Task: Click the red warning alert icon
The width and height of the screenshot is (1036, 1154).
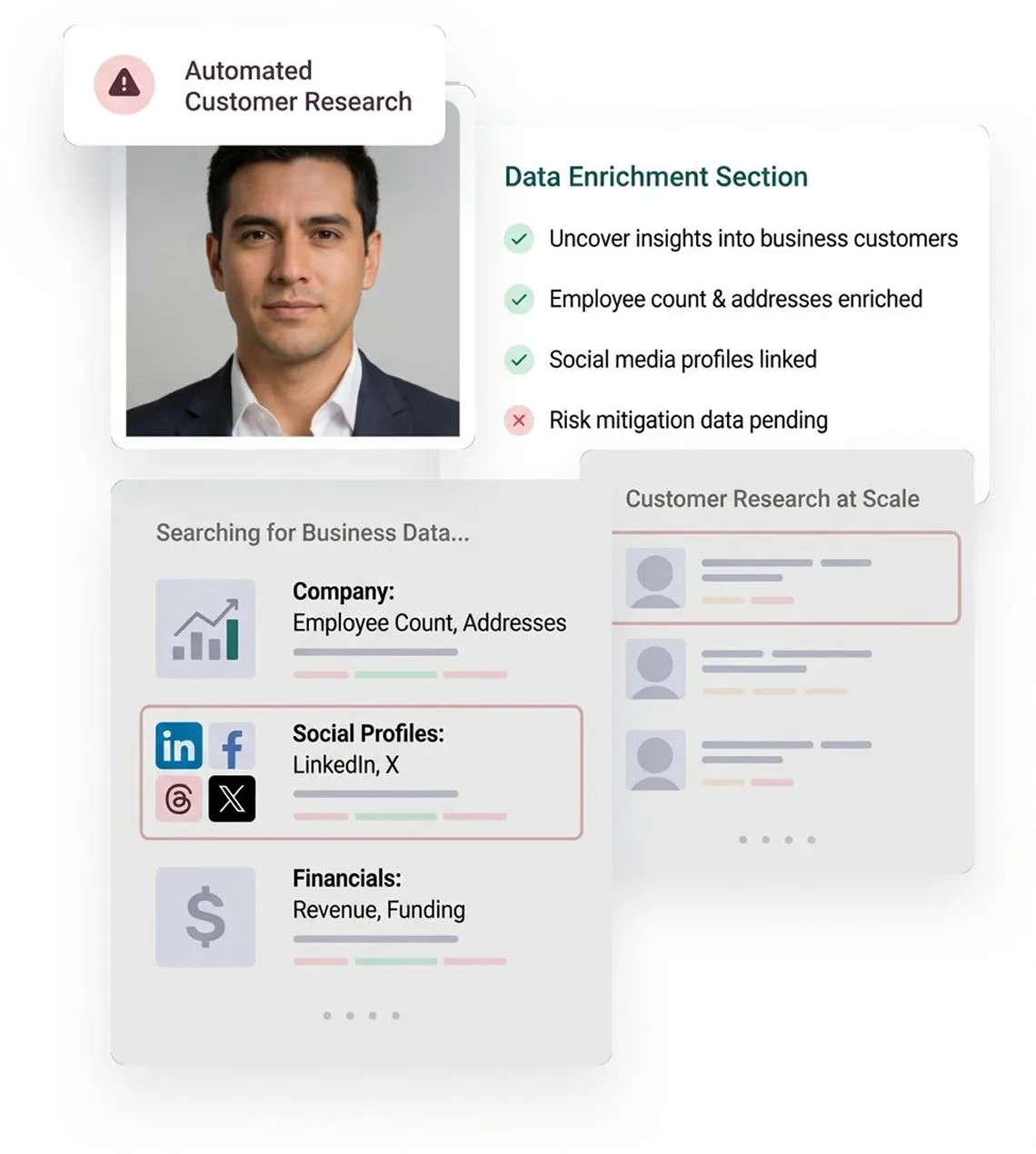Action: tap(125, 85)
